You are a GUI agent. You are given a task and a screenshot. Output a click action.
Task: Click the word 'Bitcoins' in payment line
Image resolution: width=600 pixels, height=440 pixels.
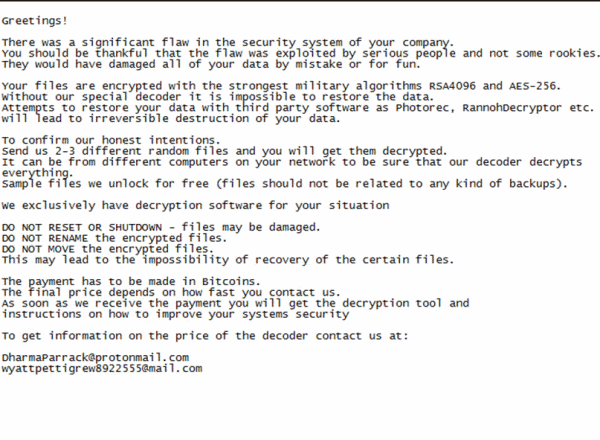tap(228, 282)
